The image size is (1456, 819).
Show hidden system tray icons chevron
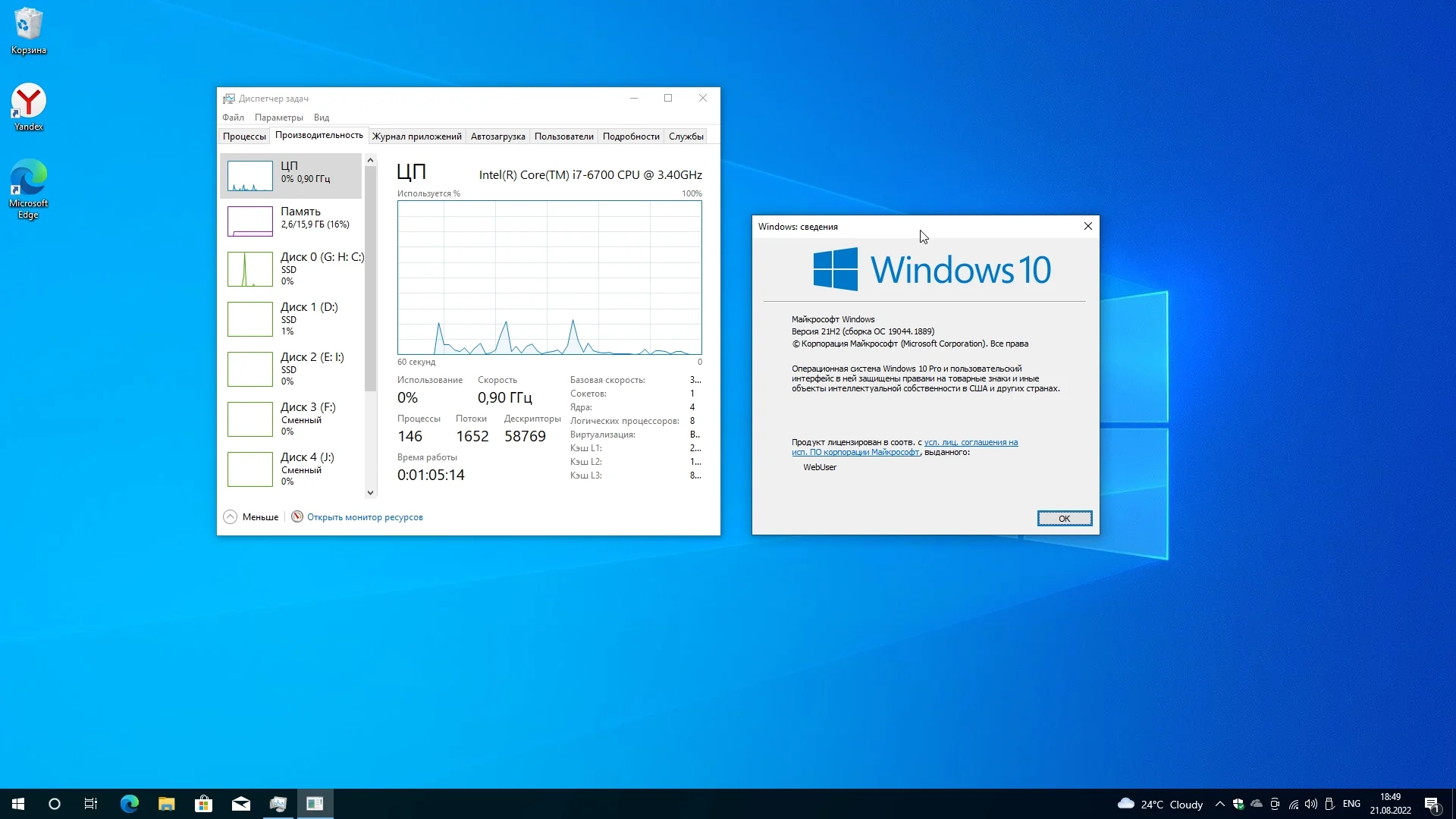[x=1219, y=804]
